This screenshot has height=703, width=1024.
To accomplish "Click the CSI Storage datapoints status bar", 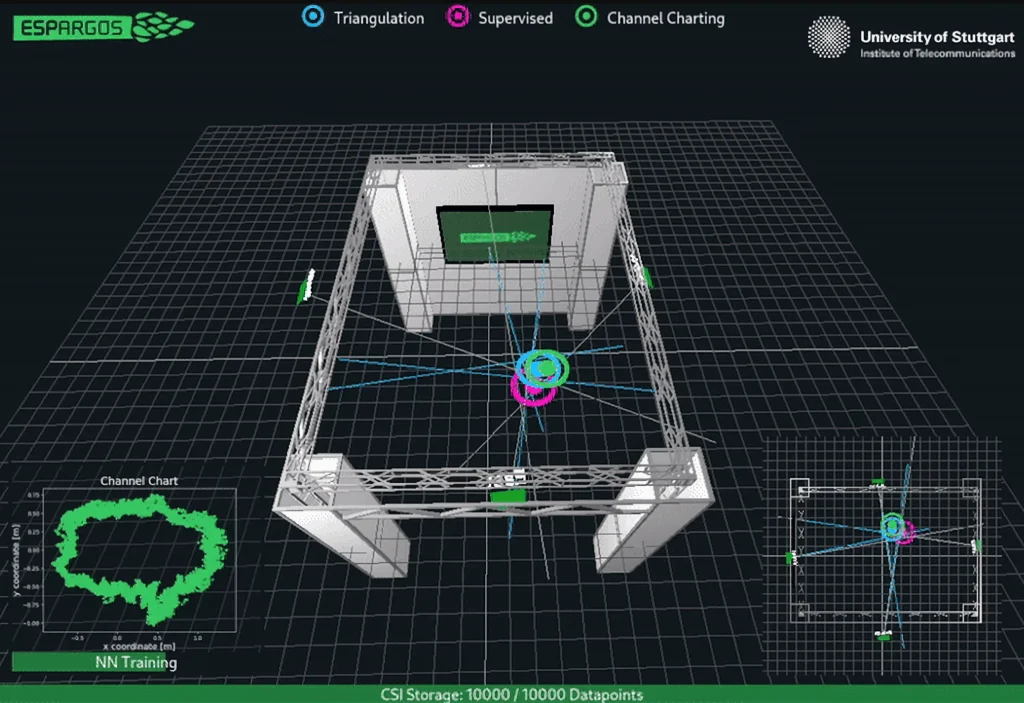I will coord(512,694).
